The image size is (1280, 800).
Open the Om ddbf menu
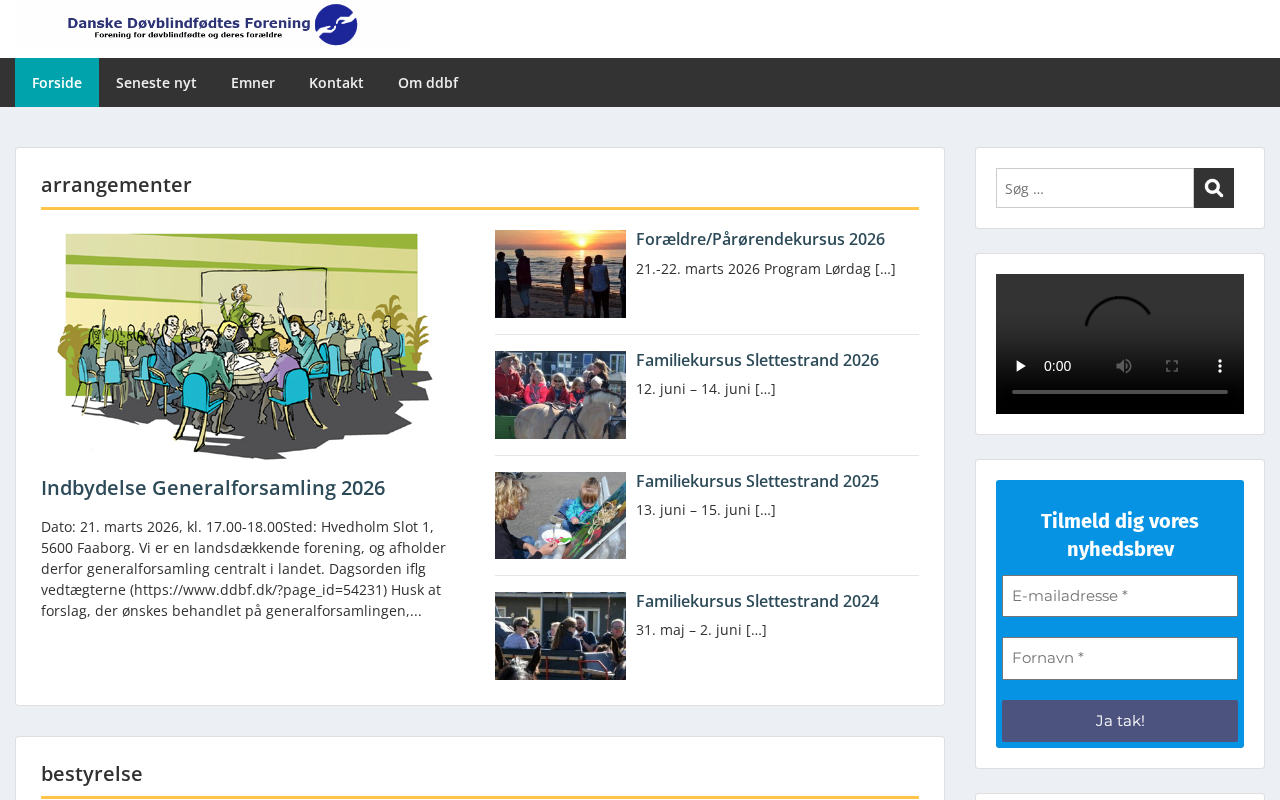coord(428,83)
